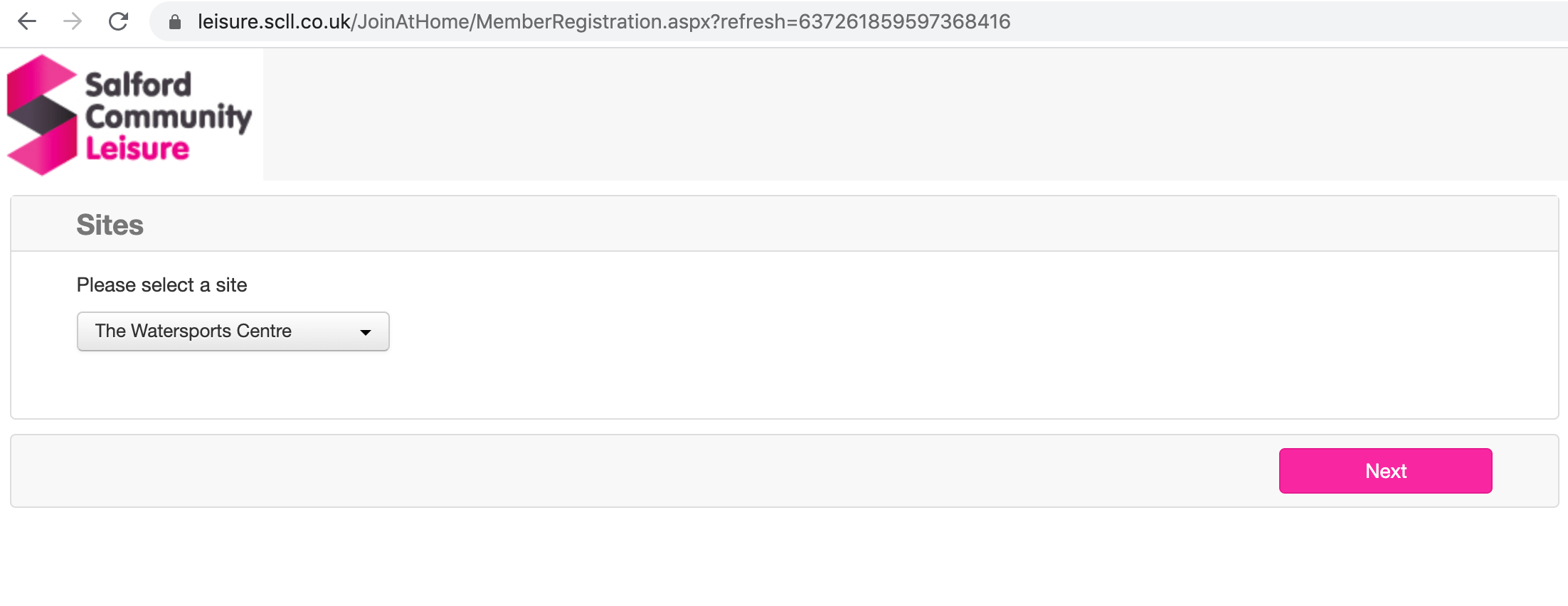This screenshot has height=606, width=1568.
Task: Click the "Community" word in the logo
Action: [x=168, y=117]
